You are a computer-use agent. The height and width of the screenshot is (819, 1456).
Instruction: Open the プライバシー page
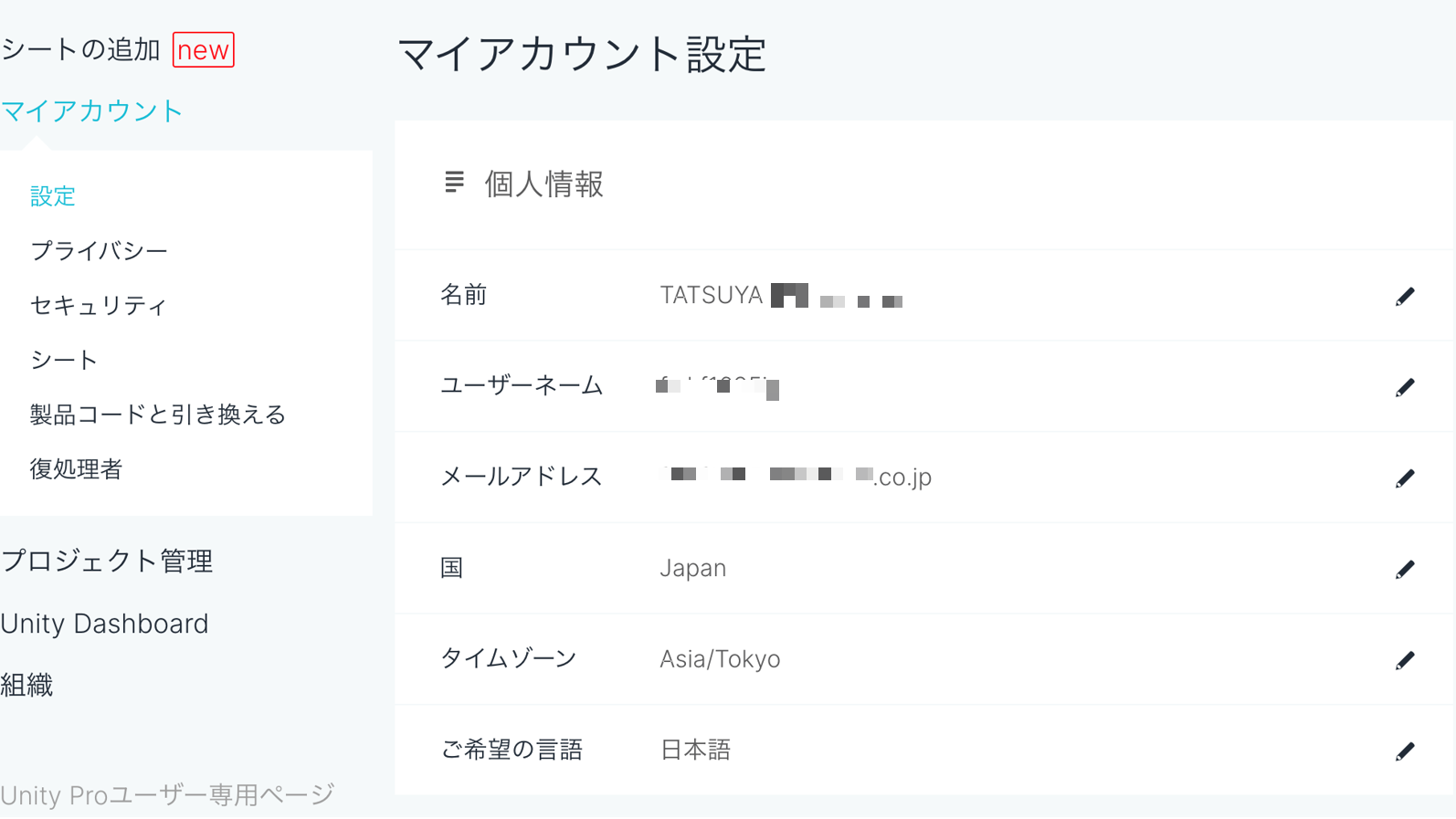click(x=99, y=251)
